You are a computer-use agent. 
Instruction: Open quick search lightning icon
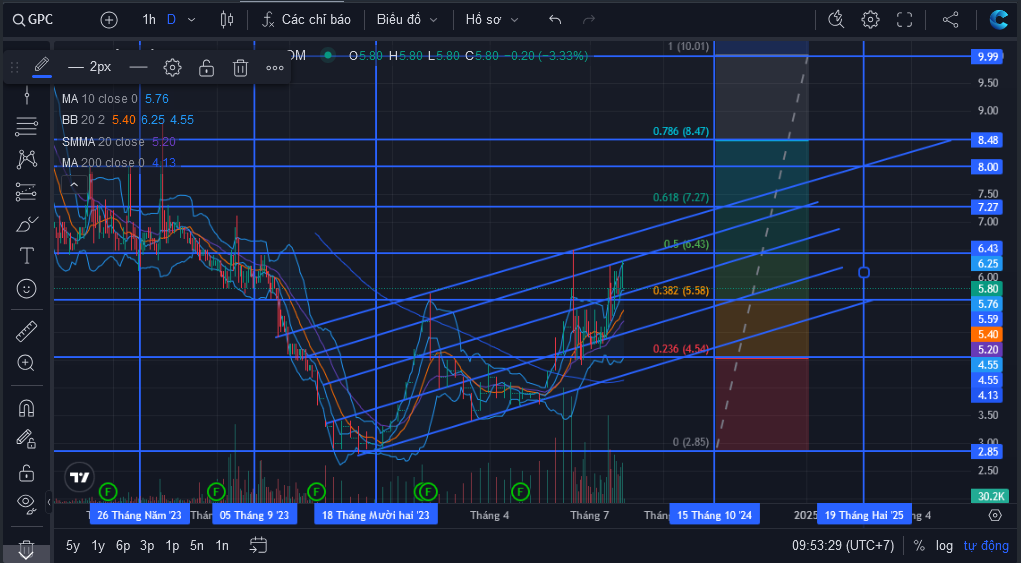click(836, 20)
